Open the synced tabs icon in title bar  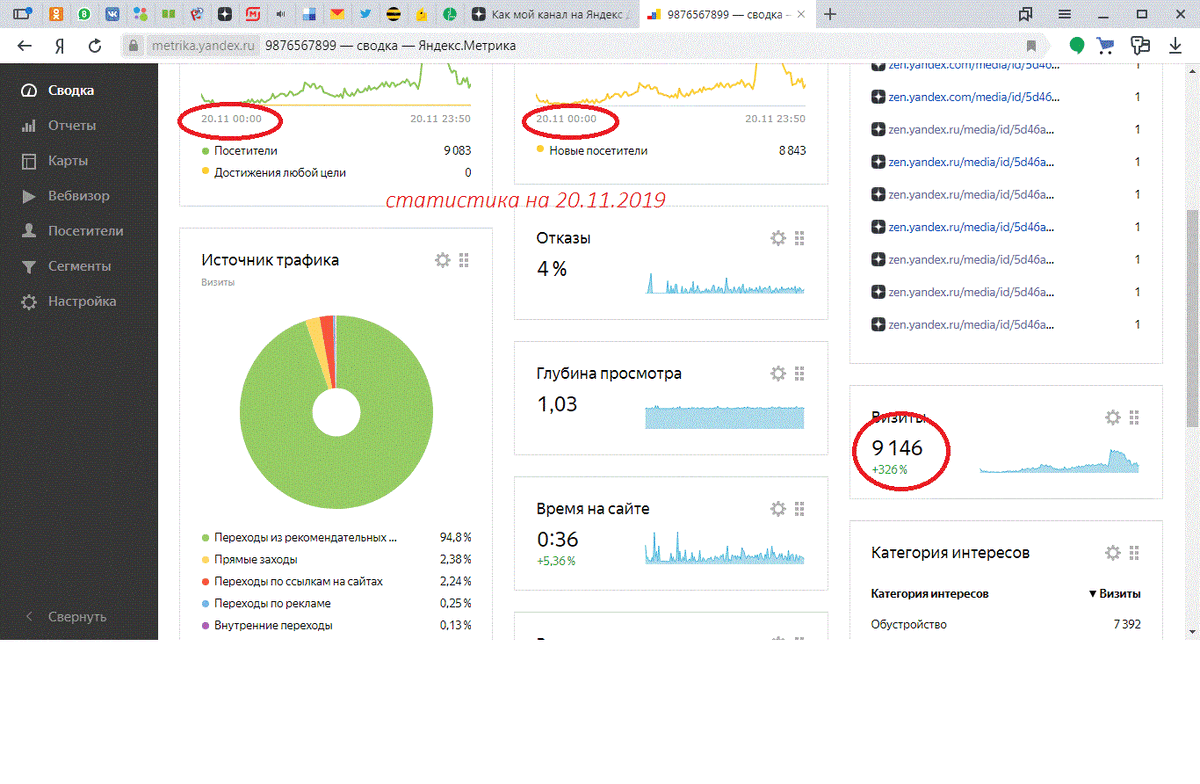(x=1026, y=15)
